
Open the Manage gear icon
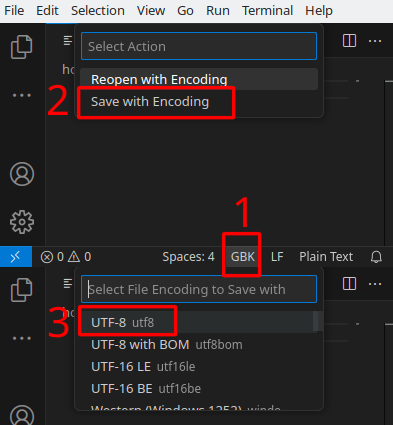click(22, 222)
